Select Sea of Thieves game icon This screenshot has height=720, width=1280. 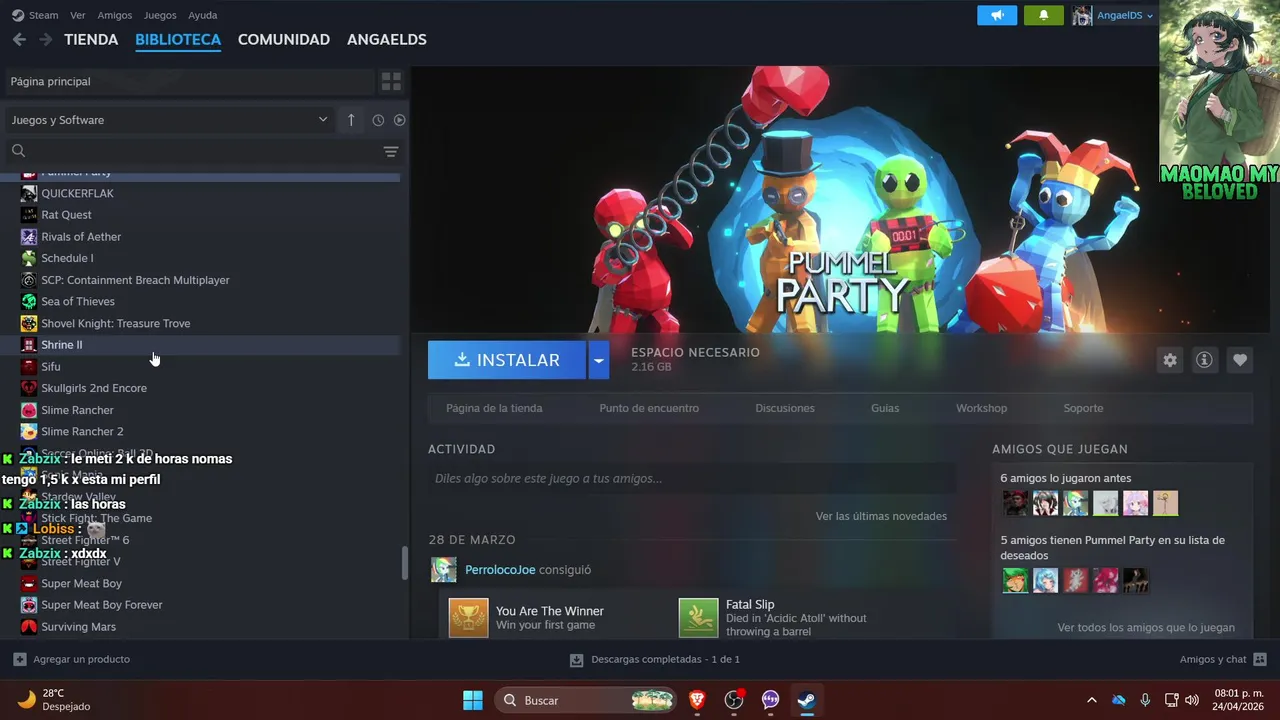click(x=29, y=301)
